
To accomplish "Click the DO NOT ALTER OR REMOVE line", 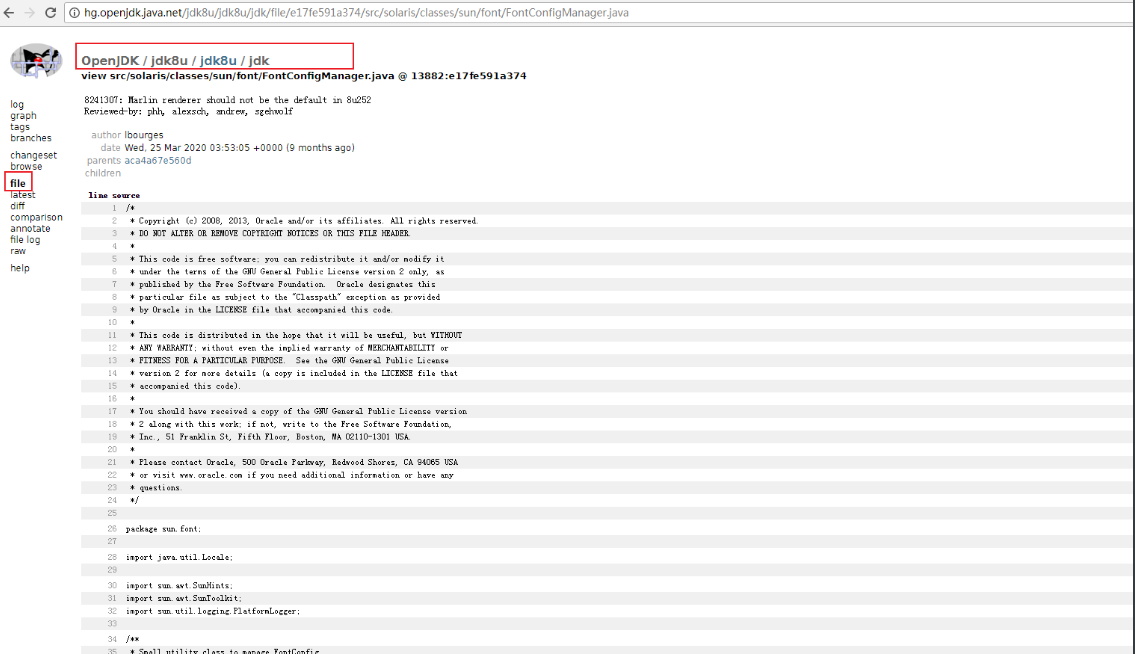I will (x=270, y=233).
